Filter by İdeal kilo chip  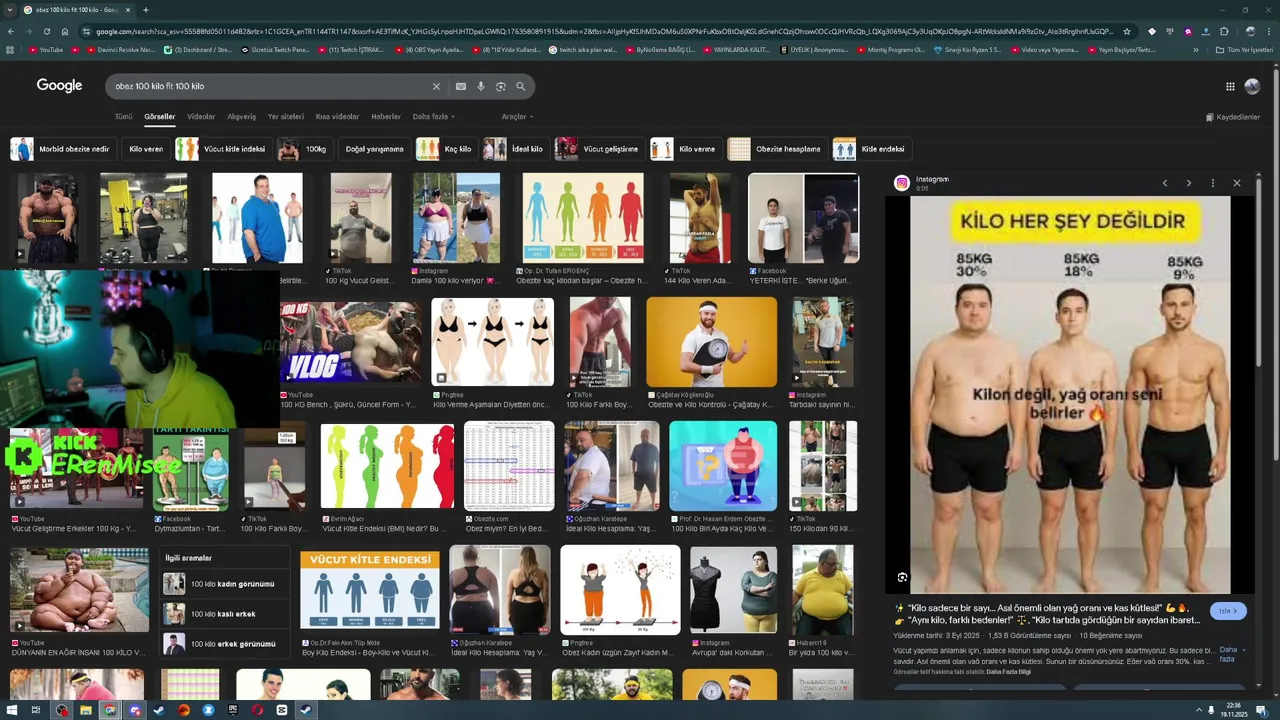[515, 149]
